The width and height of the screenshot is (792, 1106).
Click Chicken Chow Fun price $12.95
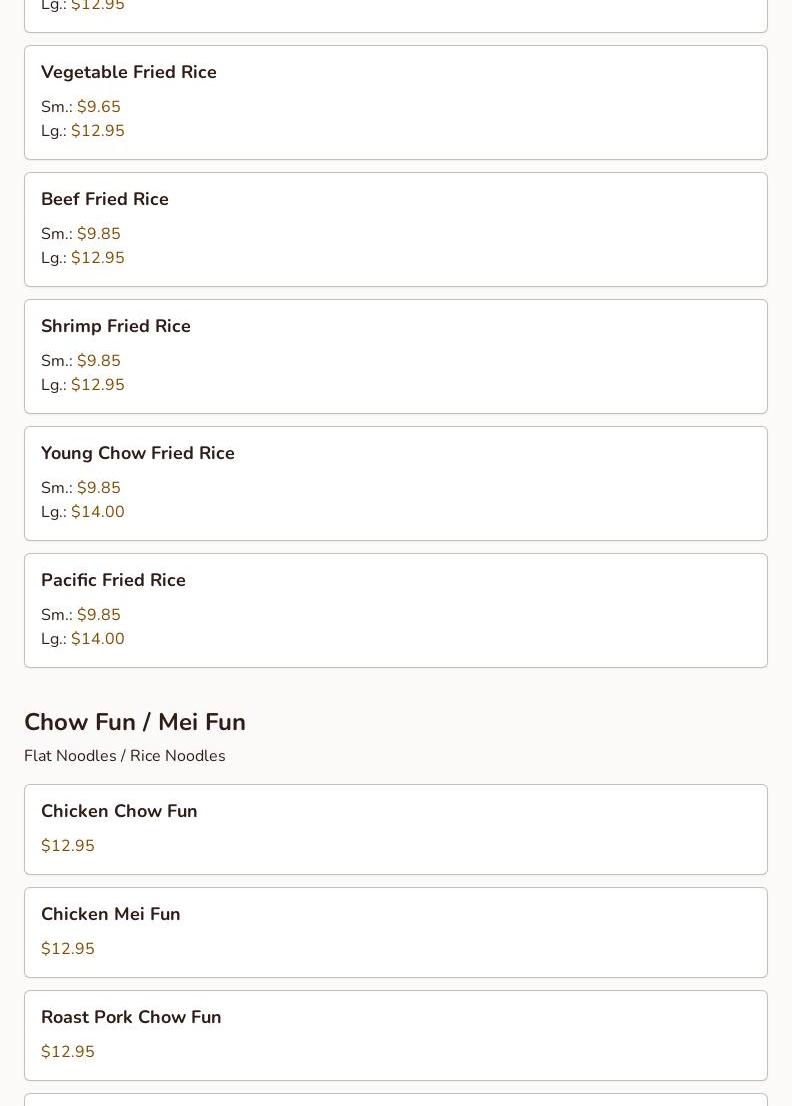pyautogui.click(x=68, y=846)
